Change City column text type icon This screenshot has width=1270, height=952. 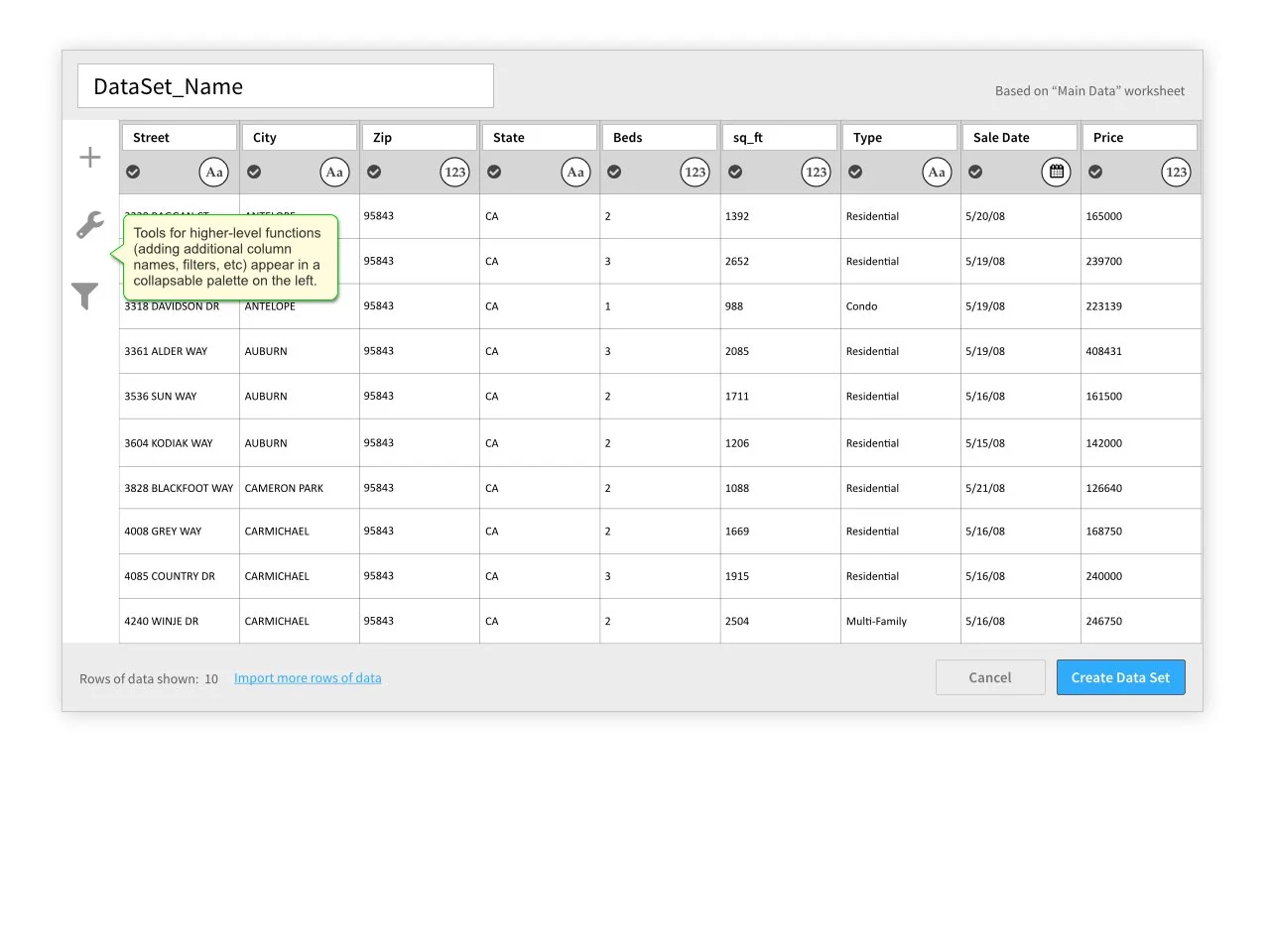point(335,173)
